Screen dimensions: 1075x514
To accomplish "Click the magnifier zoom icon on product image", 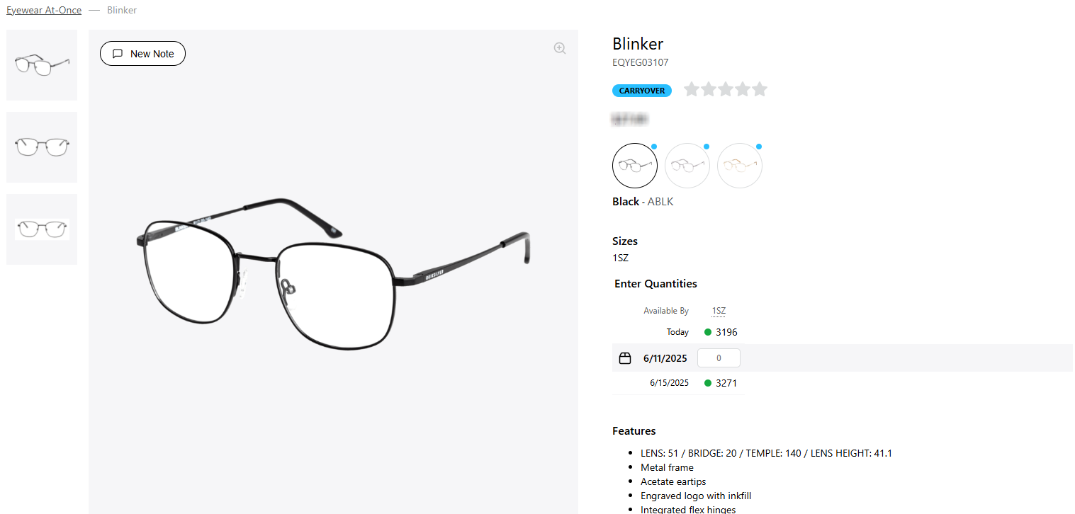I will point(560,48).
